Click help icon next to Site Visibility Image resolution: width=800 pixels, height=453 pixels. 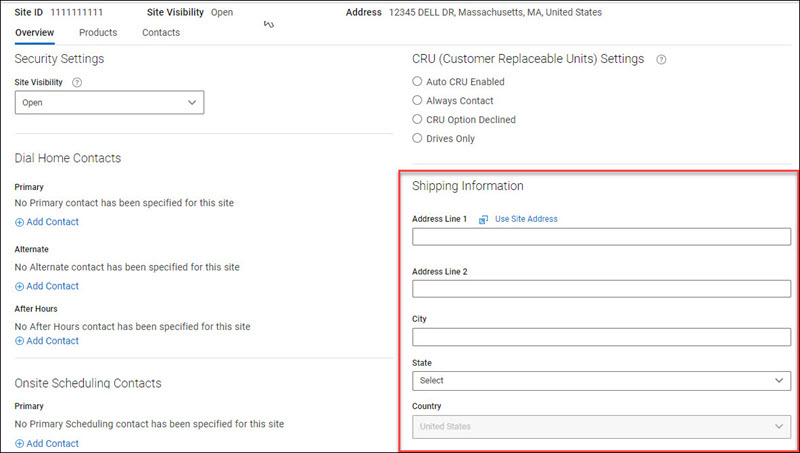click(77, 82)
